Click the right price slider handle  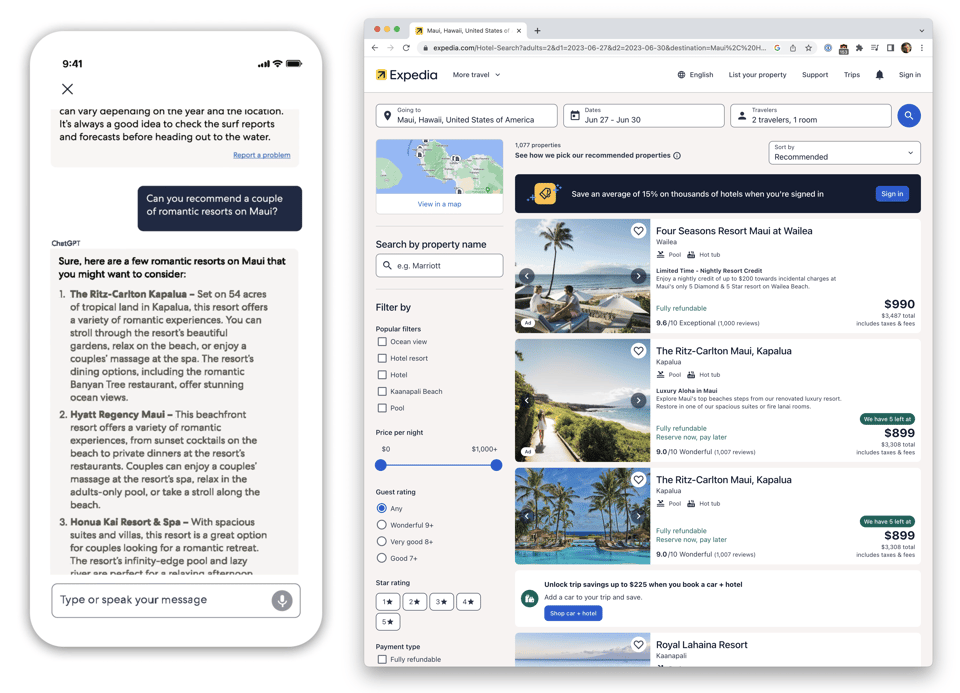pos(496,465)
